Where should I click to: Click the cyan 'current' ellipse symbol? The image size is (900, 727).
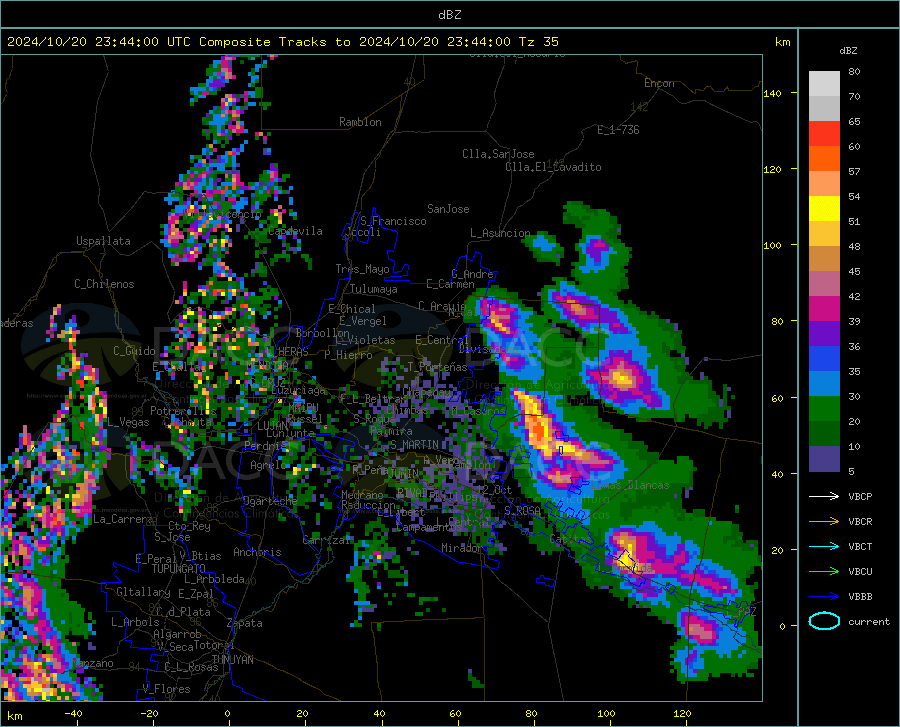tap(824, 621)
